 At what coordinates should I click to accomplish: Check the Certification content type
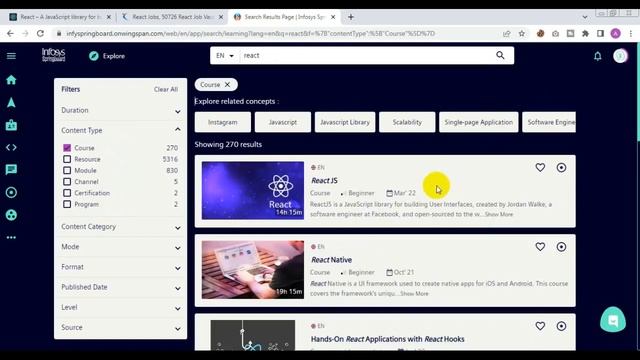67,193
